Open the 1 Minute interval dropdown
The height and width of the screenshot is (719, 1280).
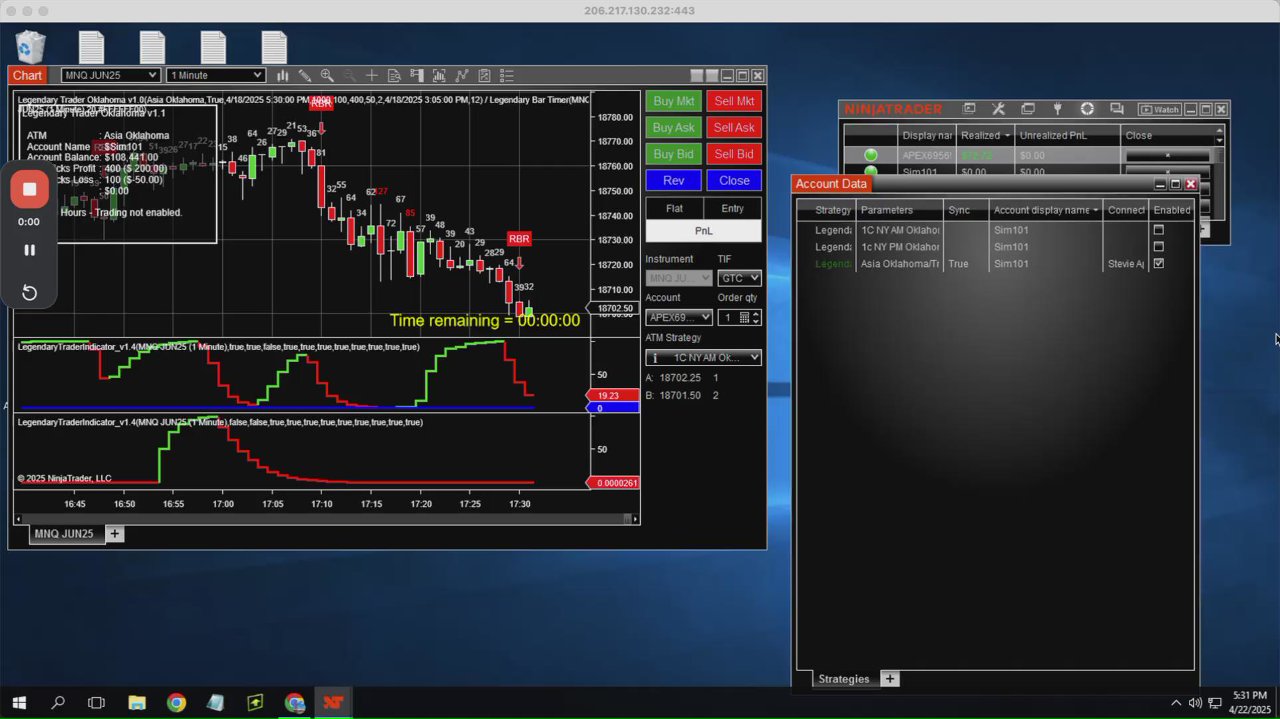(x=216, y=75)
